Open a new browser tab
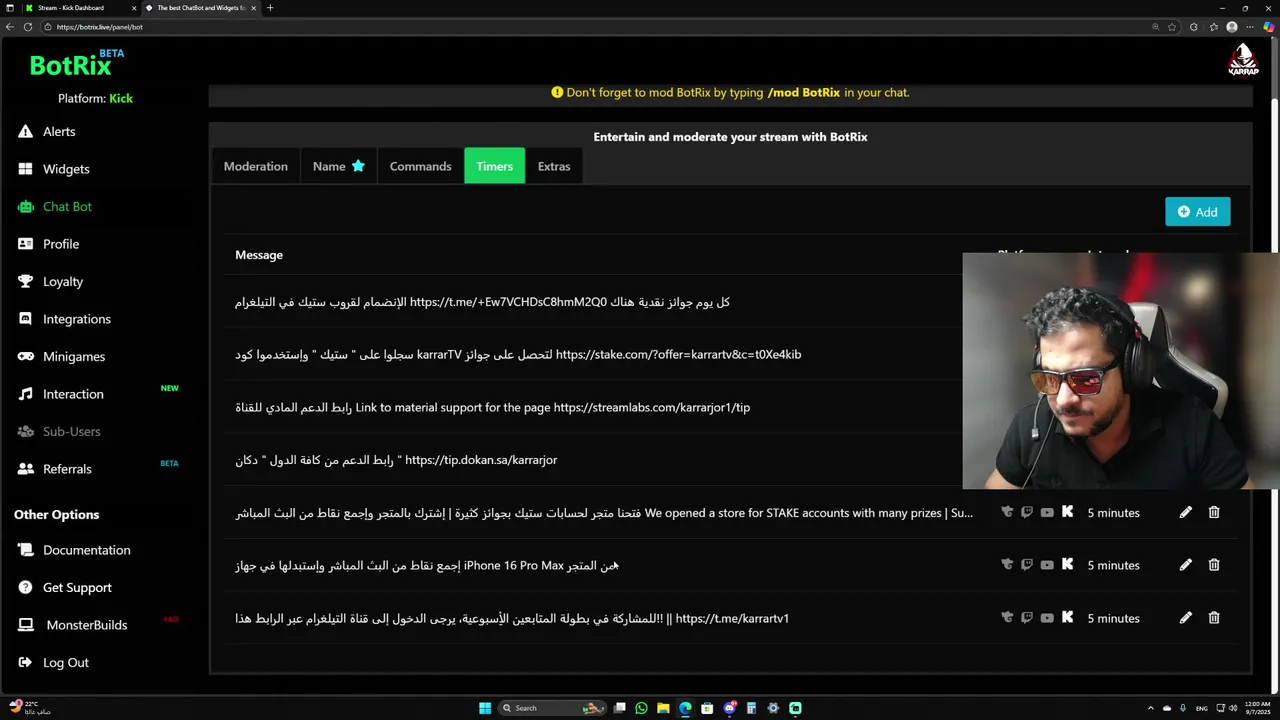Screen dimensions: 1280x720 tap(270, 8)
